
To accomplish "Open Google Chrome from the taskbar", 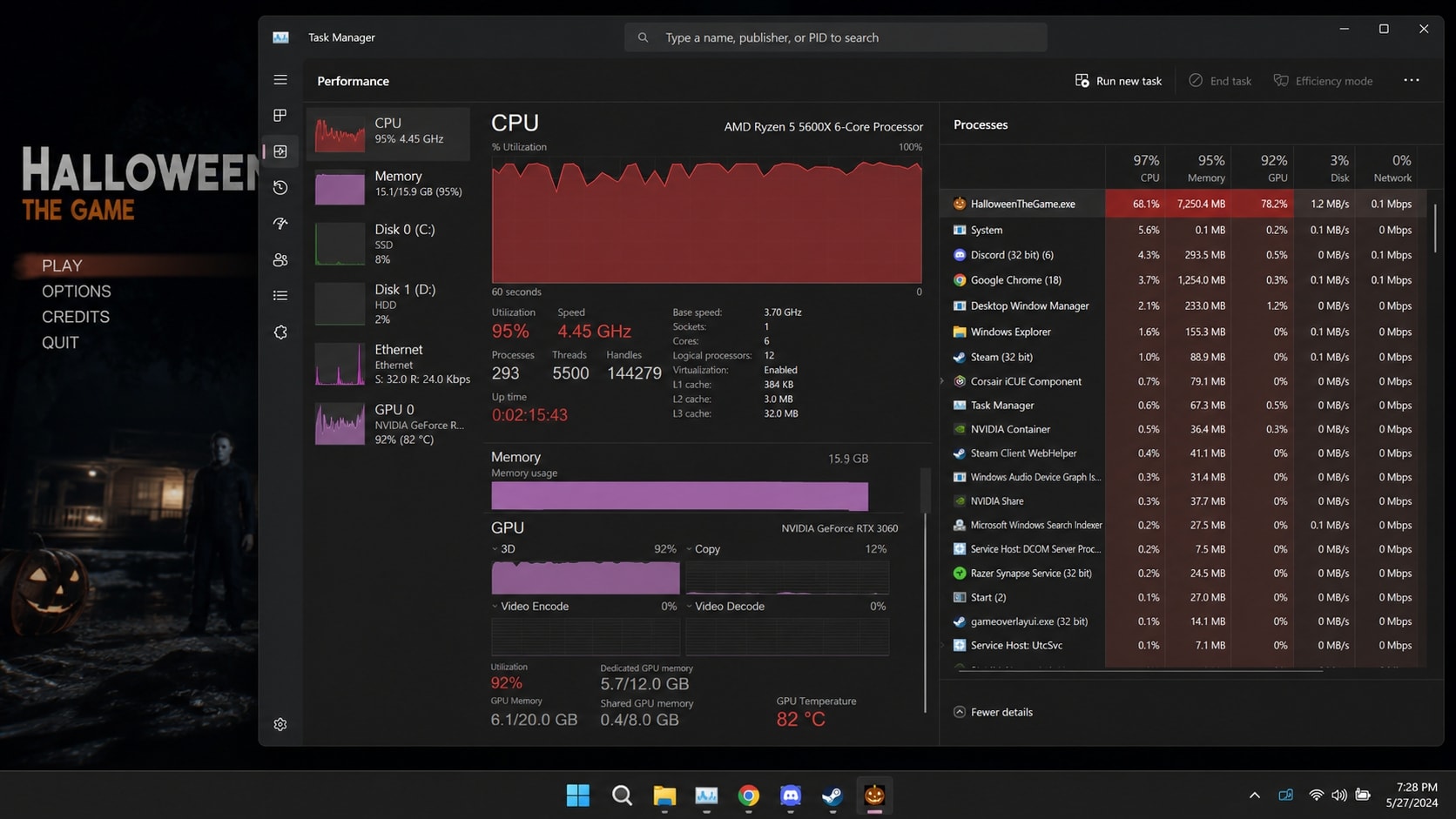I will tap(748, 796).
